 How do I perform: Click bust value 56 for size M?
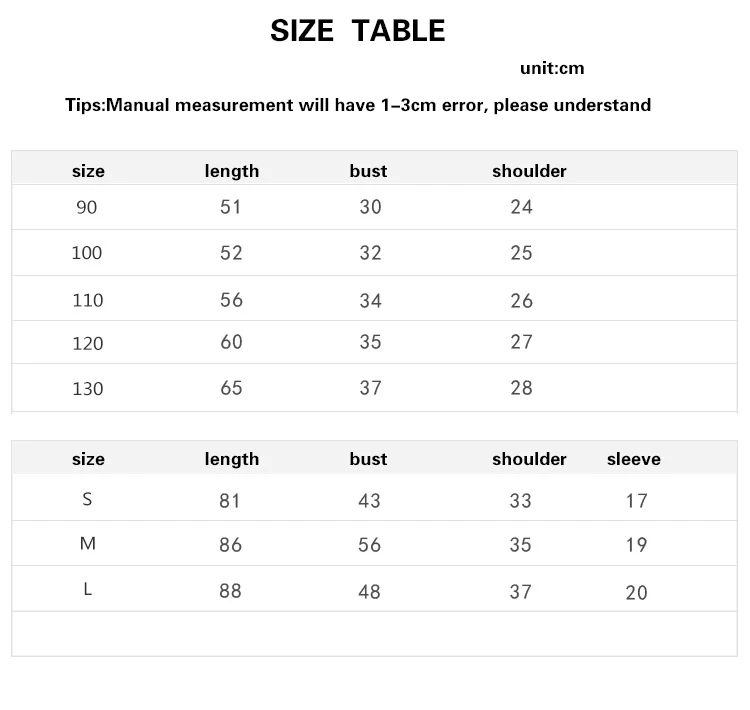pyautogui.click(x=369, y=545)
